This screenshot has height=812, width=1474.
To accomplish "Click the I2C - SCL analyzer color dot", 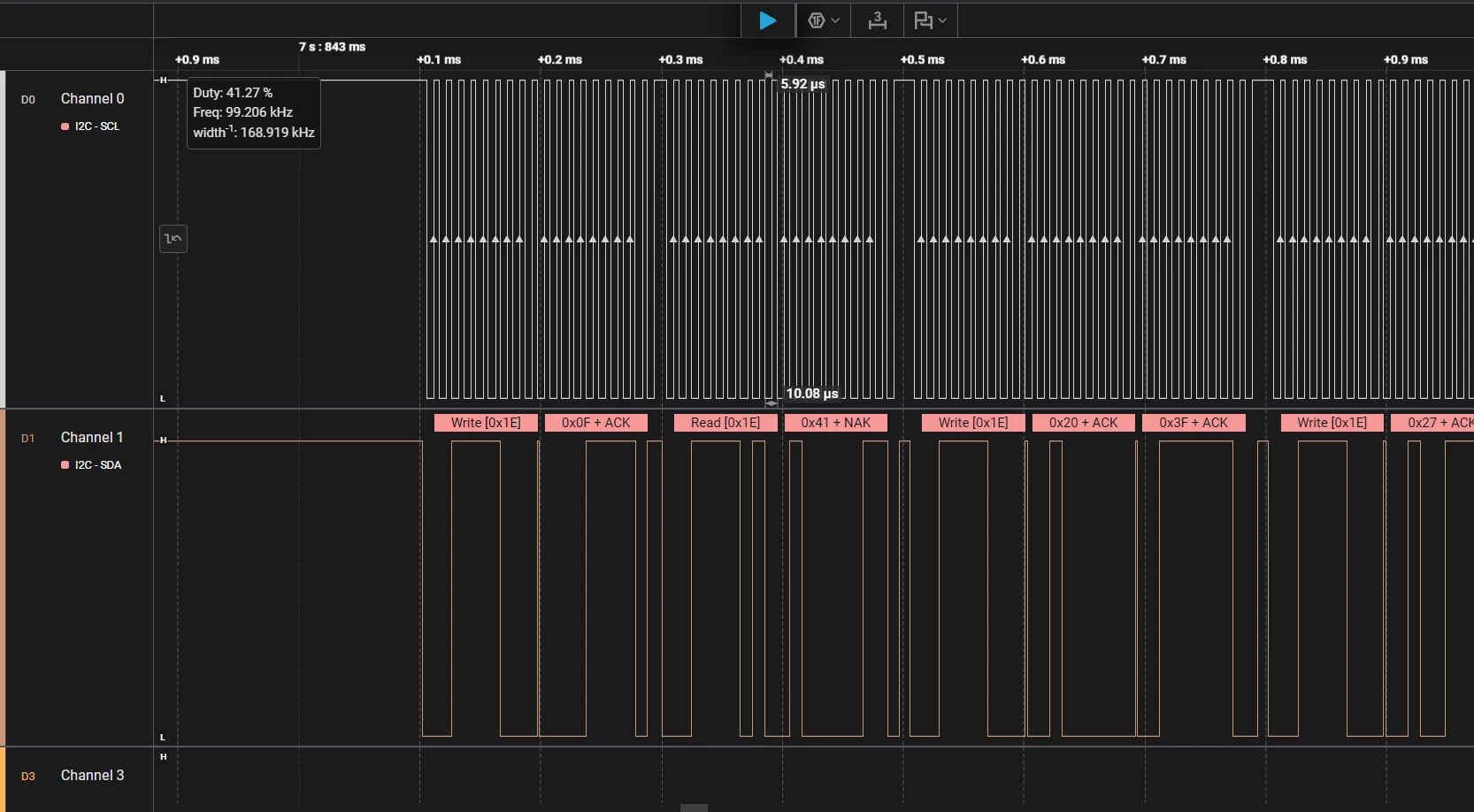I will pyautogui.click(x=65, y=126).
